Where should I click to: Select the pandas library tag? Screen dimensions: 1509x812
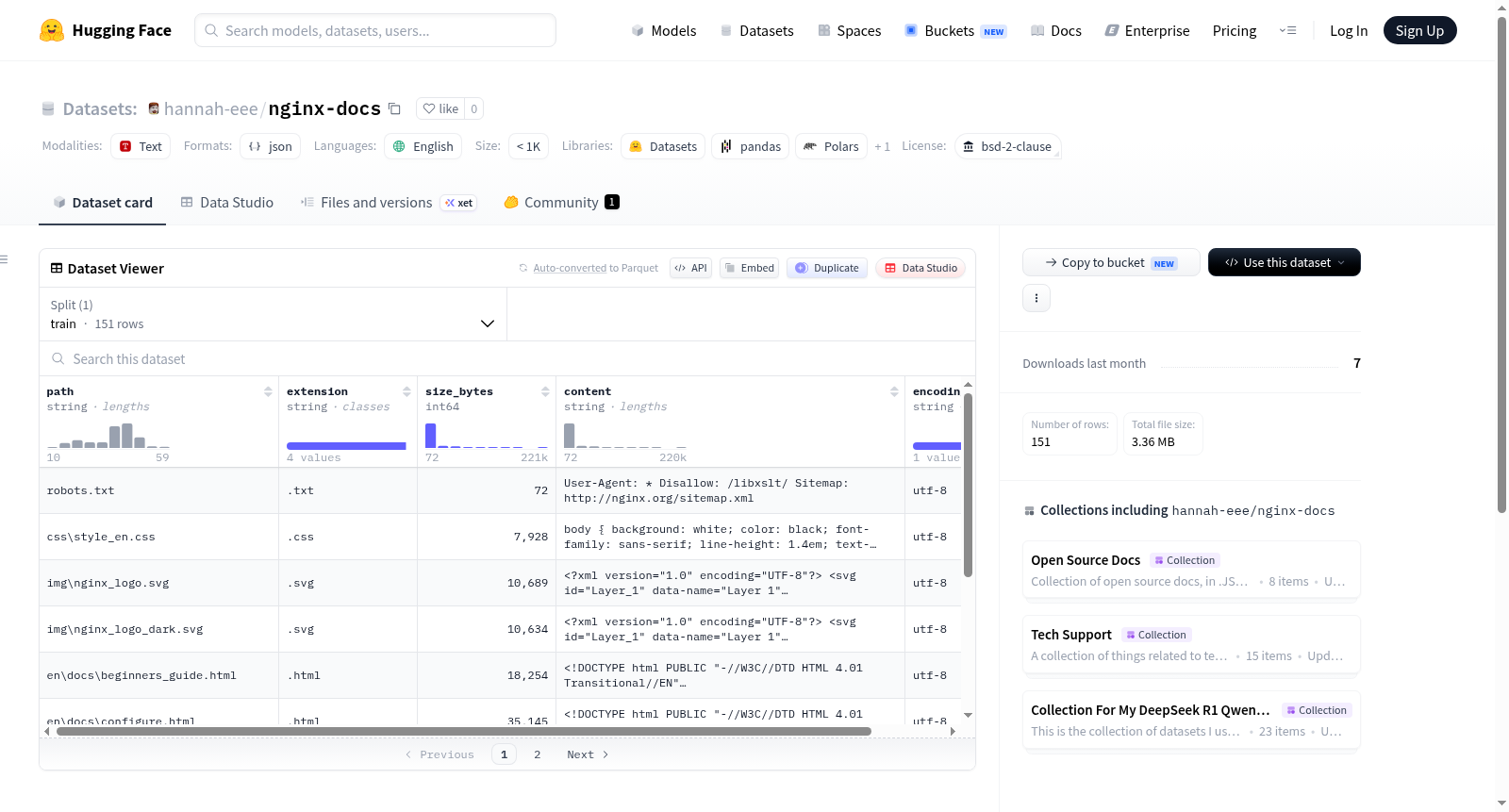point(751,146)
